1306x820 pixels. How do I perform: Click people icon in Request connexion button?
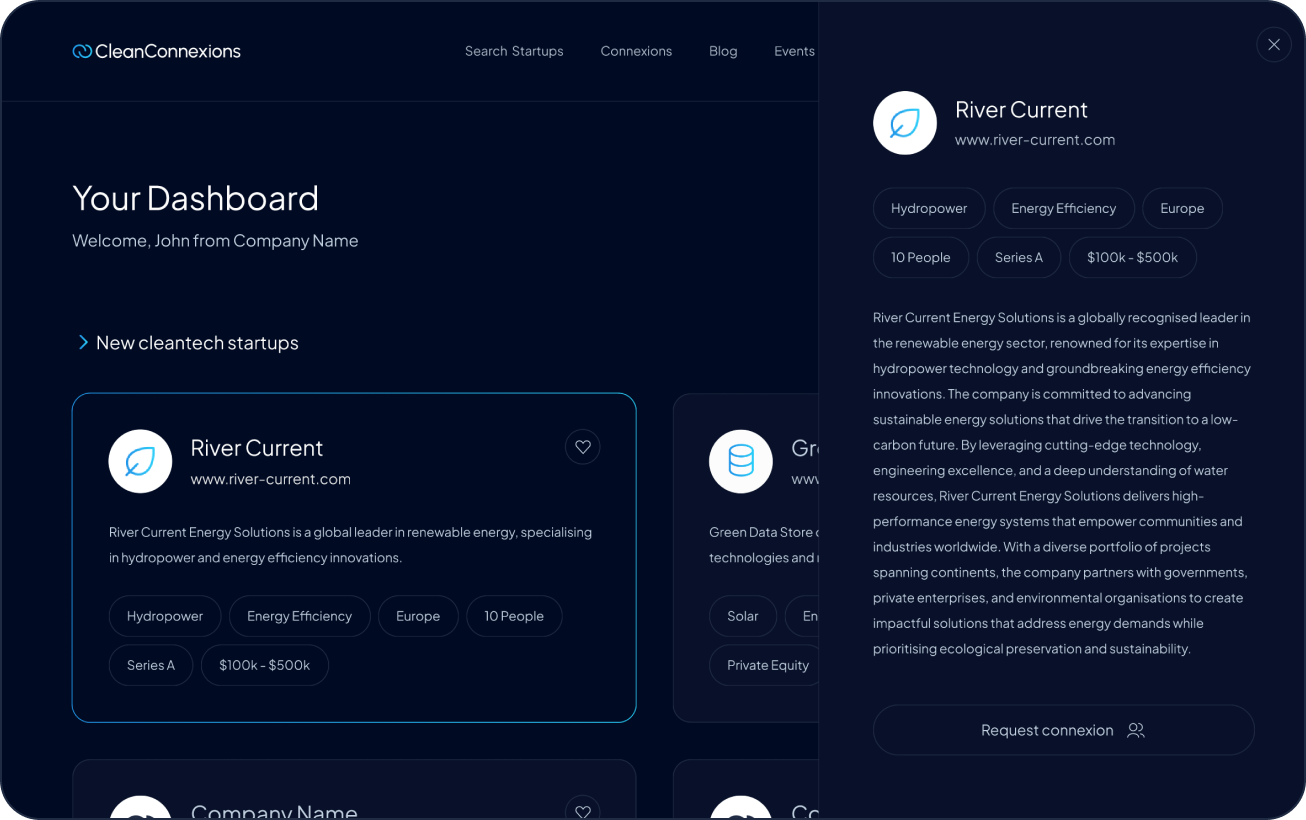tap(1136, 730)
